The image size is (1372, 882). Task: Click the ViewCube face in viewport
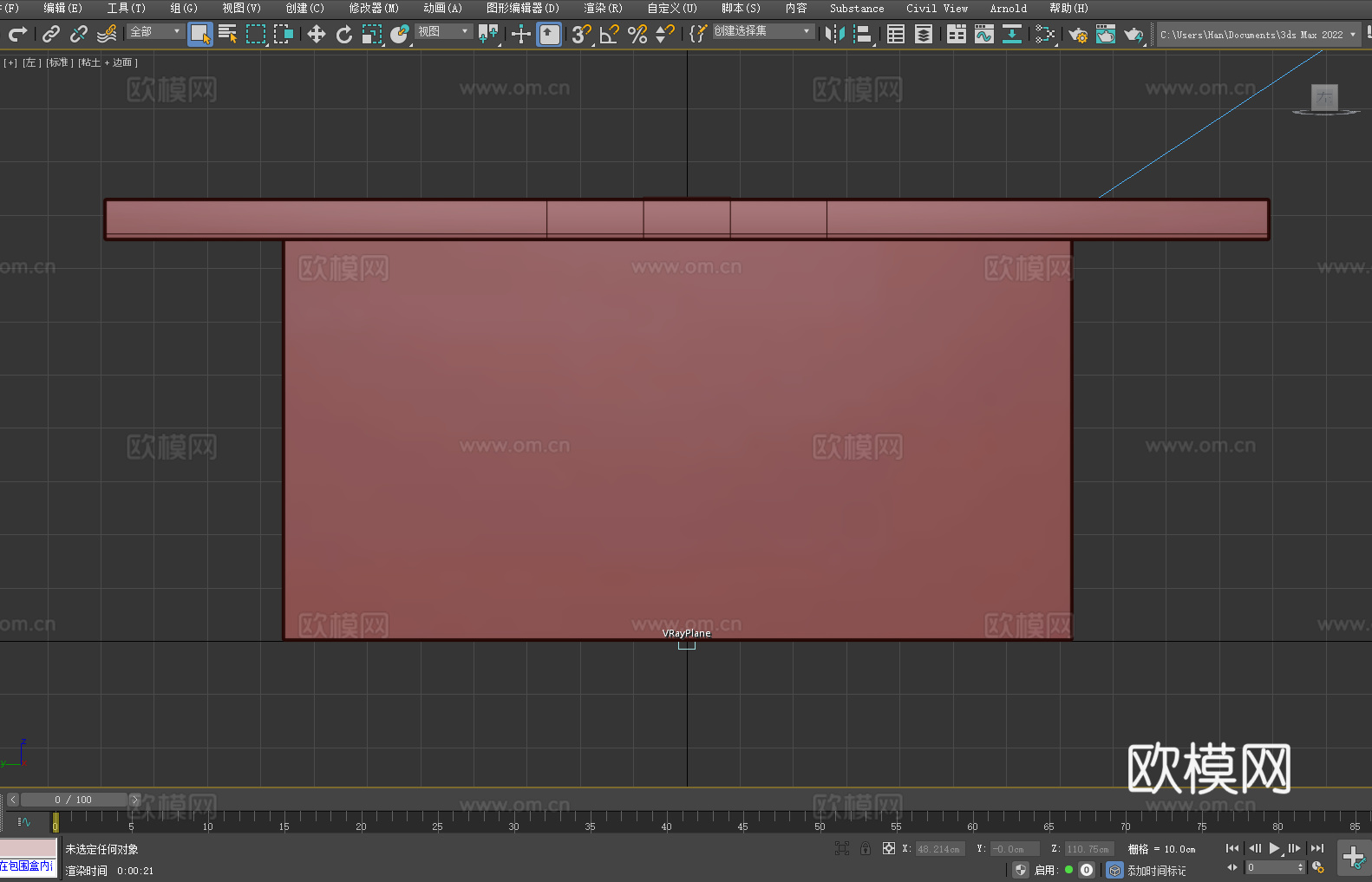[x=1324, y=97]
